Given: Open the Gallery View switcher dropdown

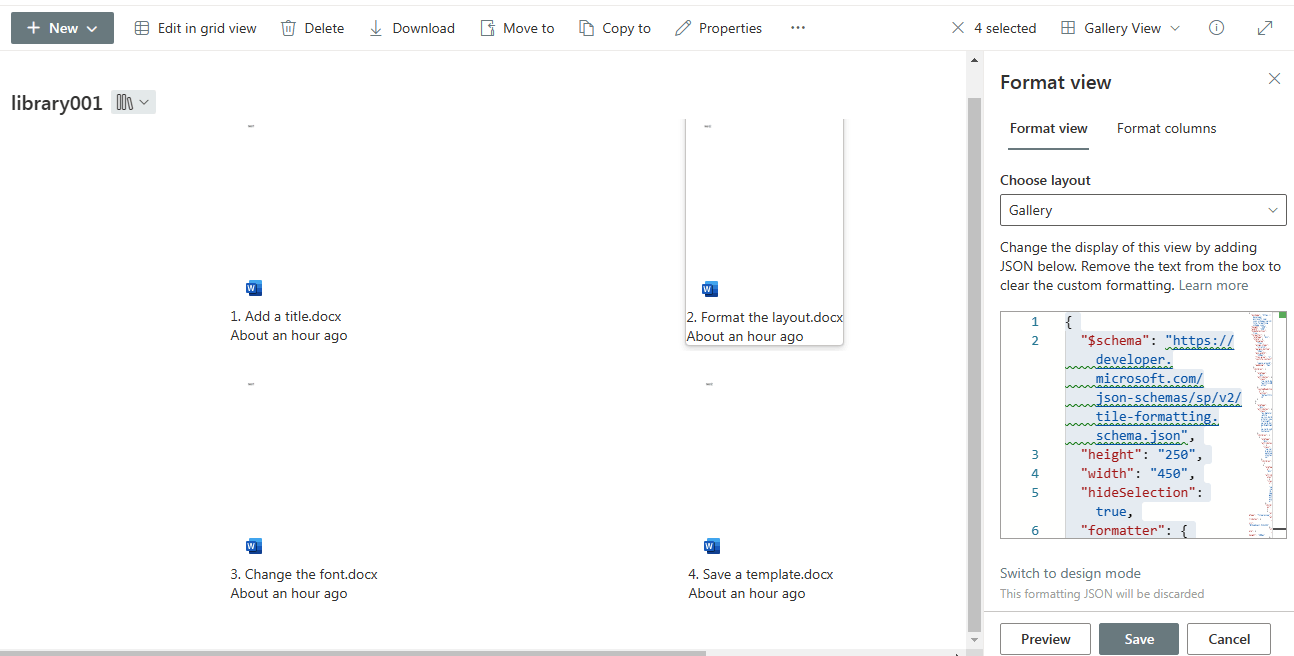Looking at the screenshot, I should click(1120, 28).
